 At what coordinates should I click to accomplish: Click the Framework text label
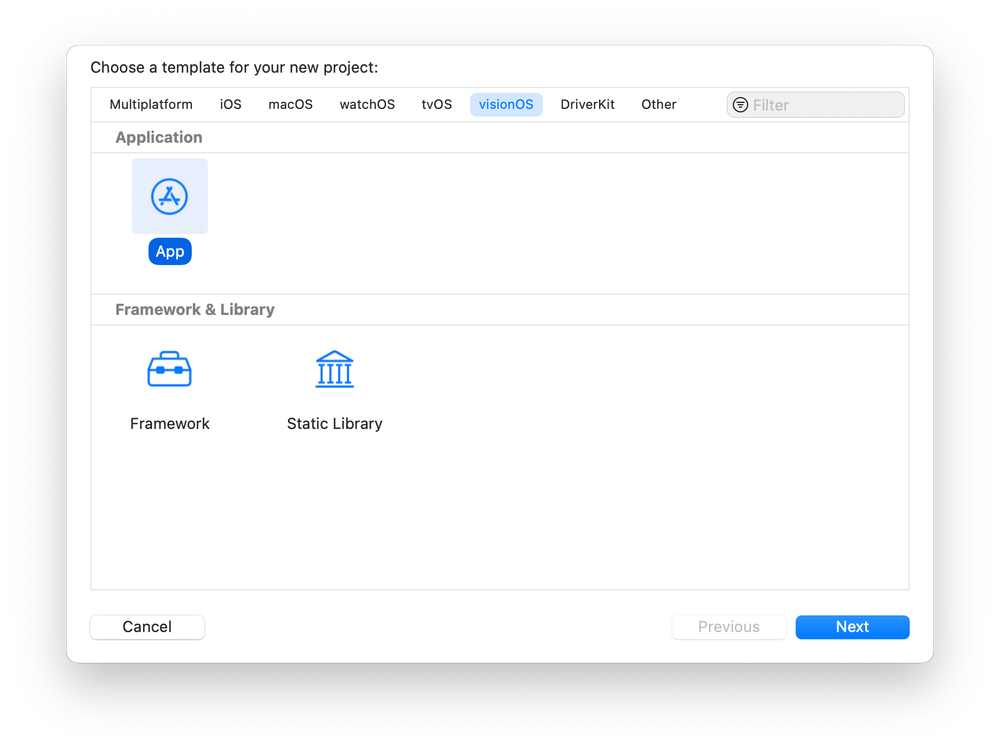click(x=170, y=424)
